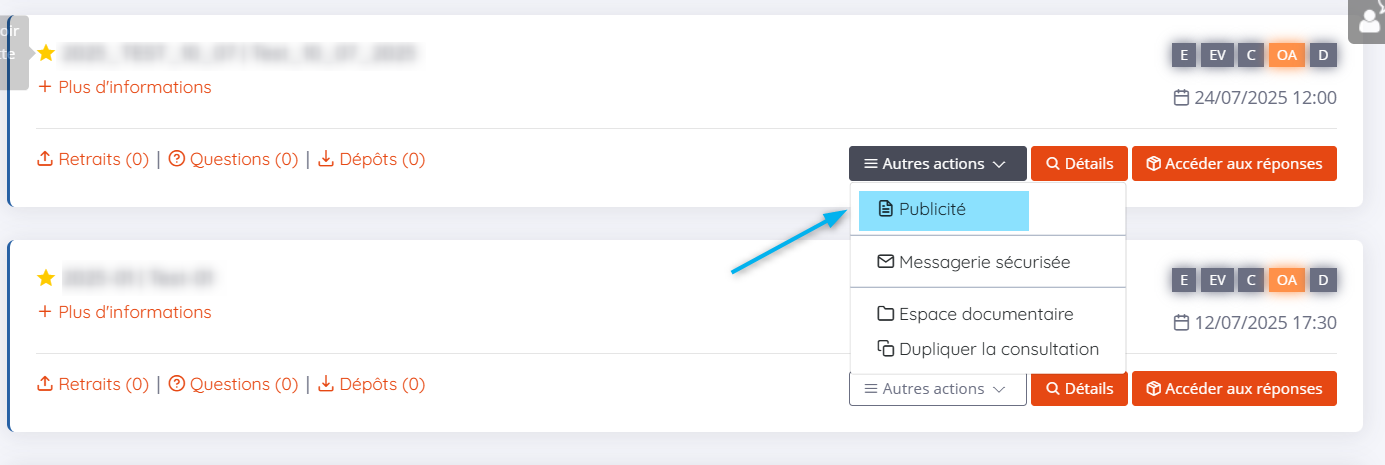Open Autres actions for second consultation

[937, 388]
